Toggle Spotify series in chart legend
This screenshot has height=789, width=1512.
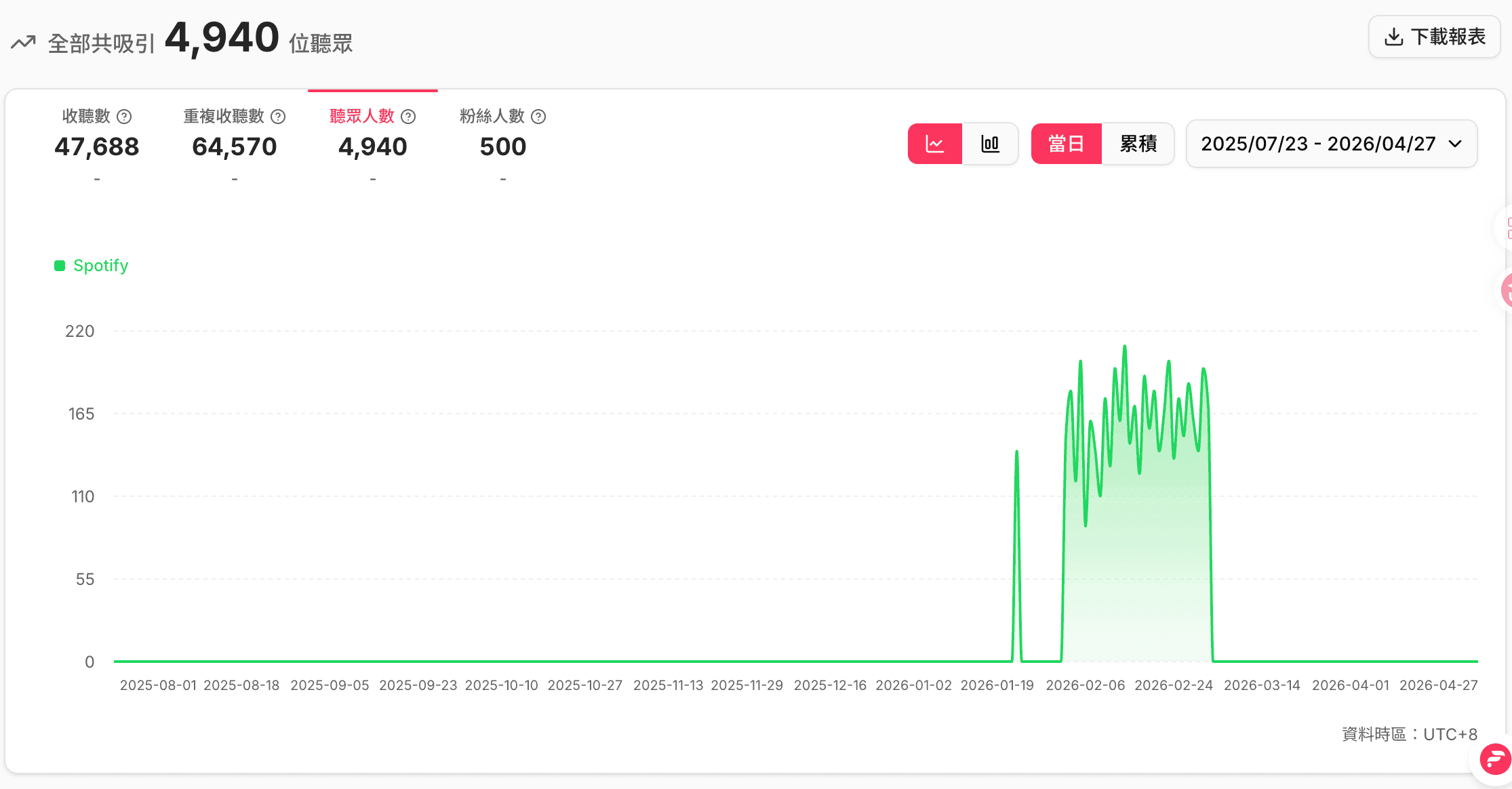point(92,266)
